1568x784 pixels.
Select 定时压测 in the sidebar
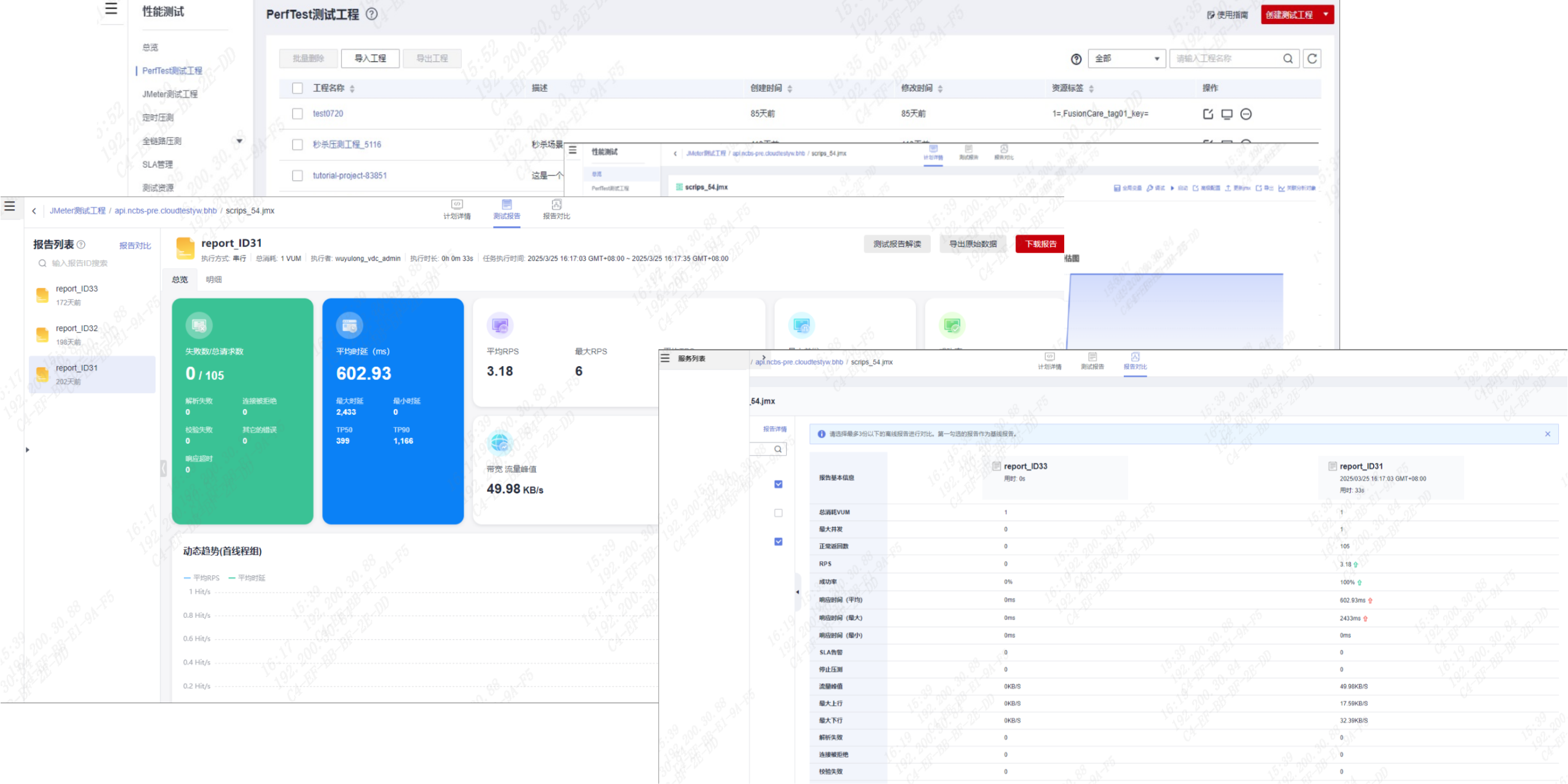[x=158, y=117]
